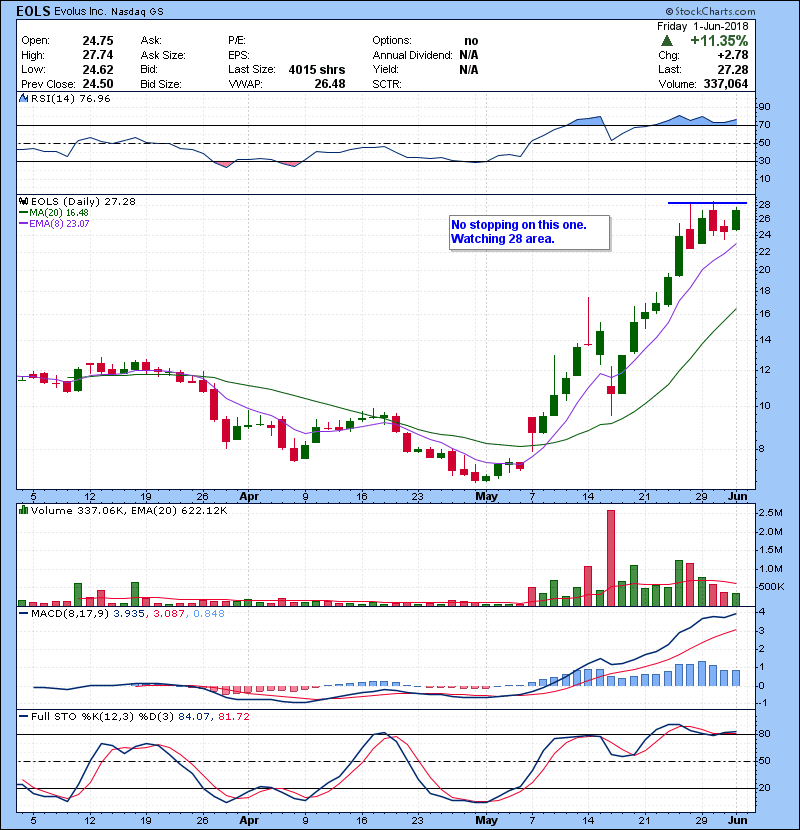Click the candlestick icon beside EOLS (Daily)
Image resolution: width=800 pixels, height=830 pixels.
point(23,201)
